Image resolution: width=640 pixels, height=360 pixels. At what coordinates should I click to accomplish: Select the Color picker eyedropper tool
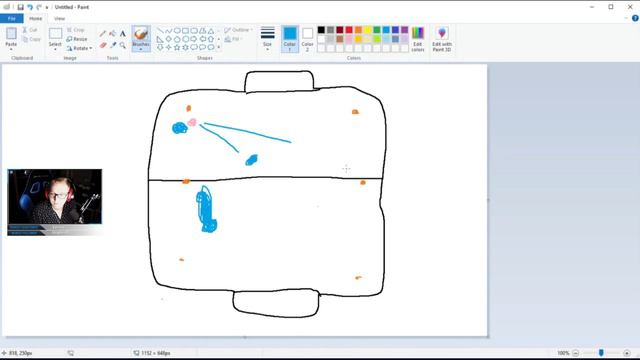pos(113,45)
